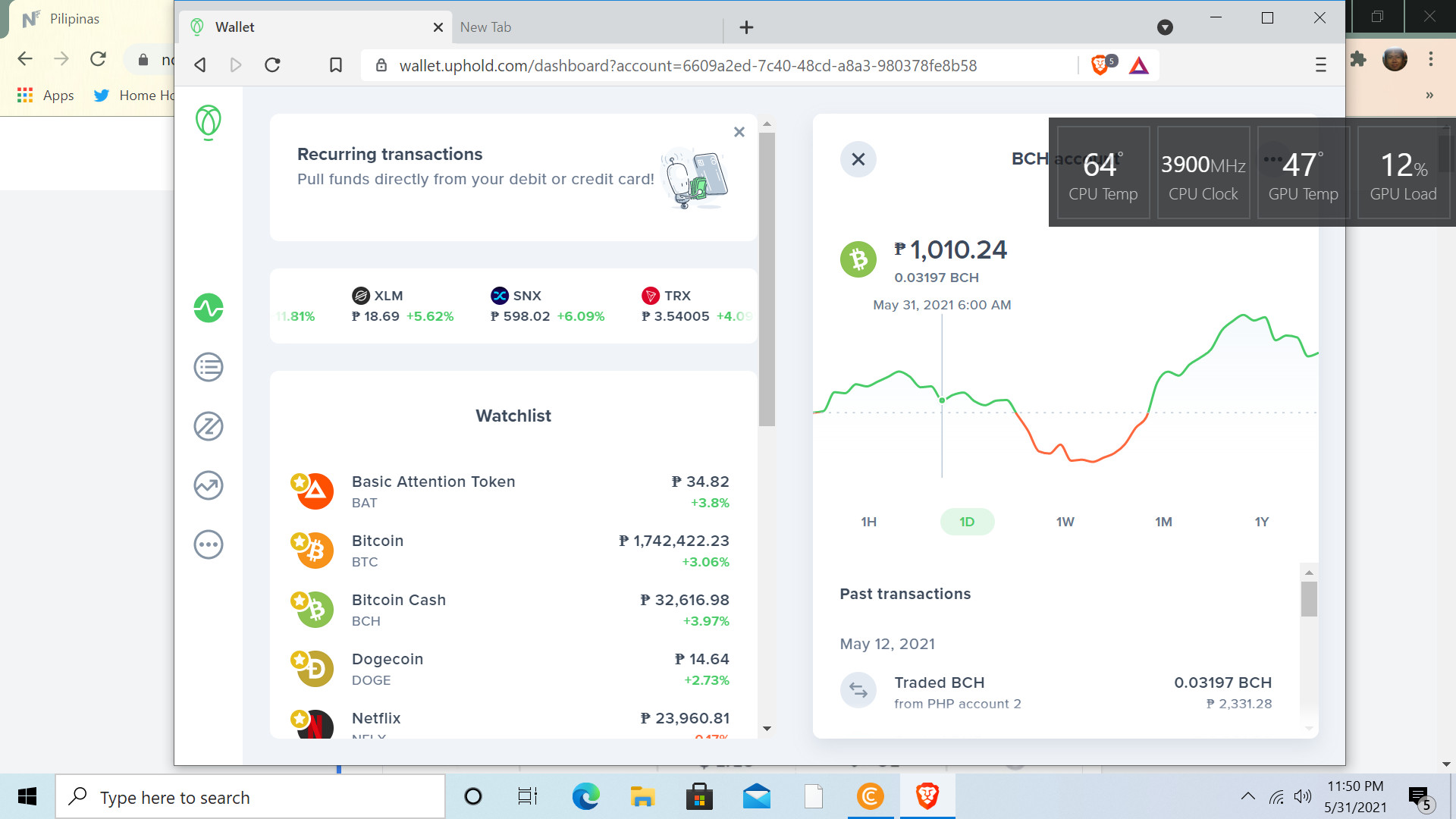Select the 1W chart range

point(1065,522)
